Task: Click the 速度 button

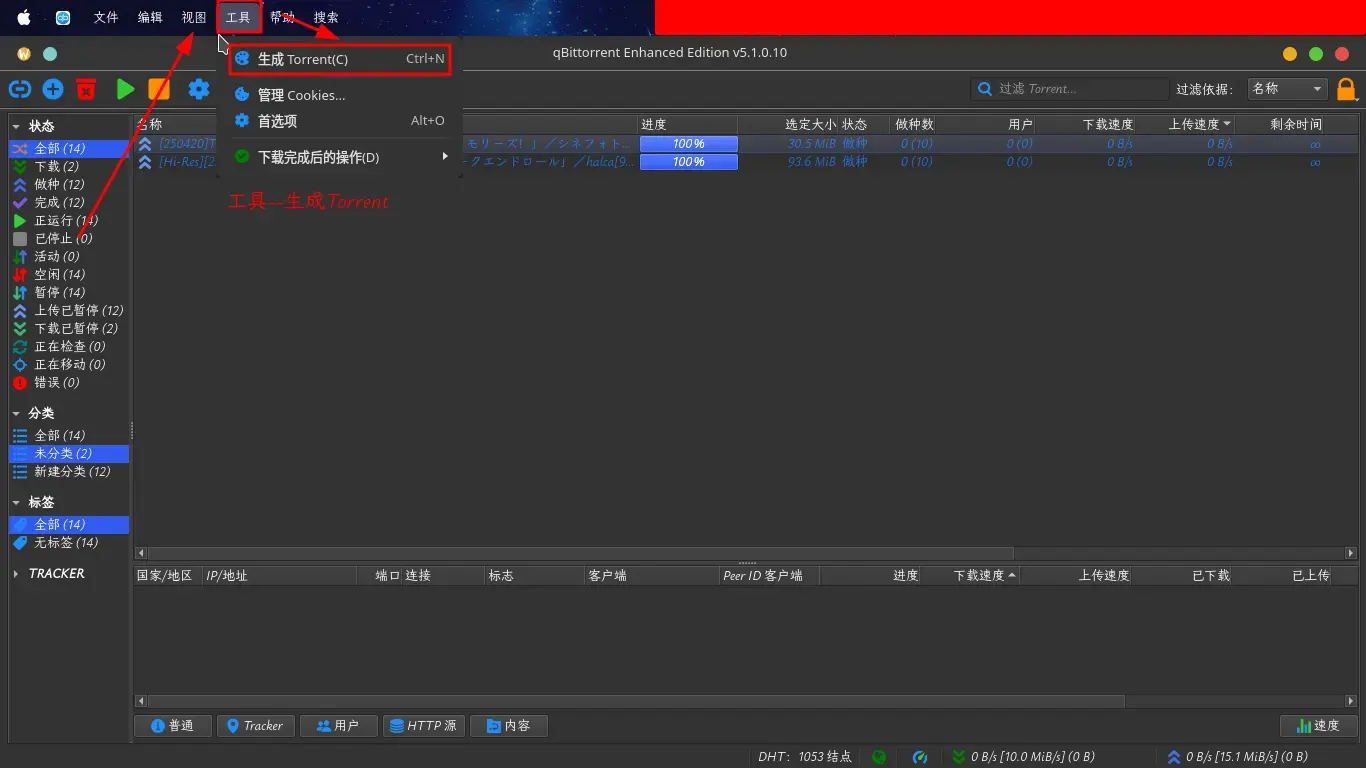Action: pyautogui.click(x=1318, y=726)
